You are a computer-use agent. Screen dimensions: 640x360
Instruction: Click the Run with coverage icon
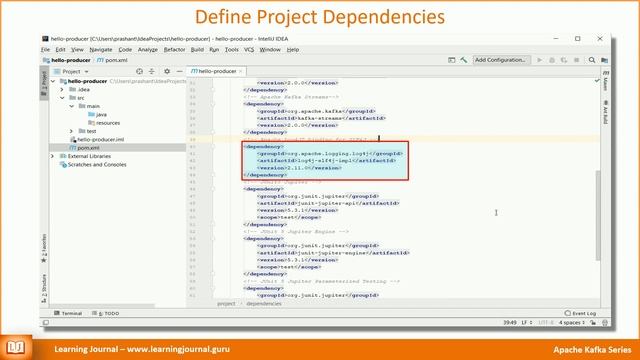click(x=564, y=60)
